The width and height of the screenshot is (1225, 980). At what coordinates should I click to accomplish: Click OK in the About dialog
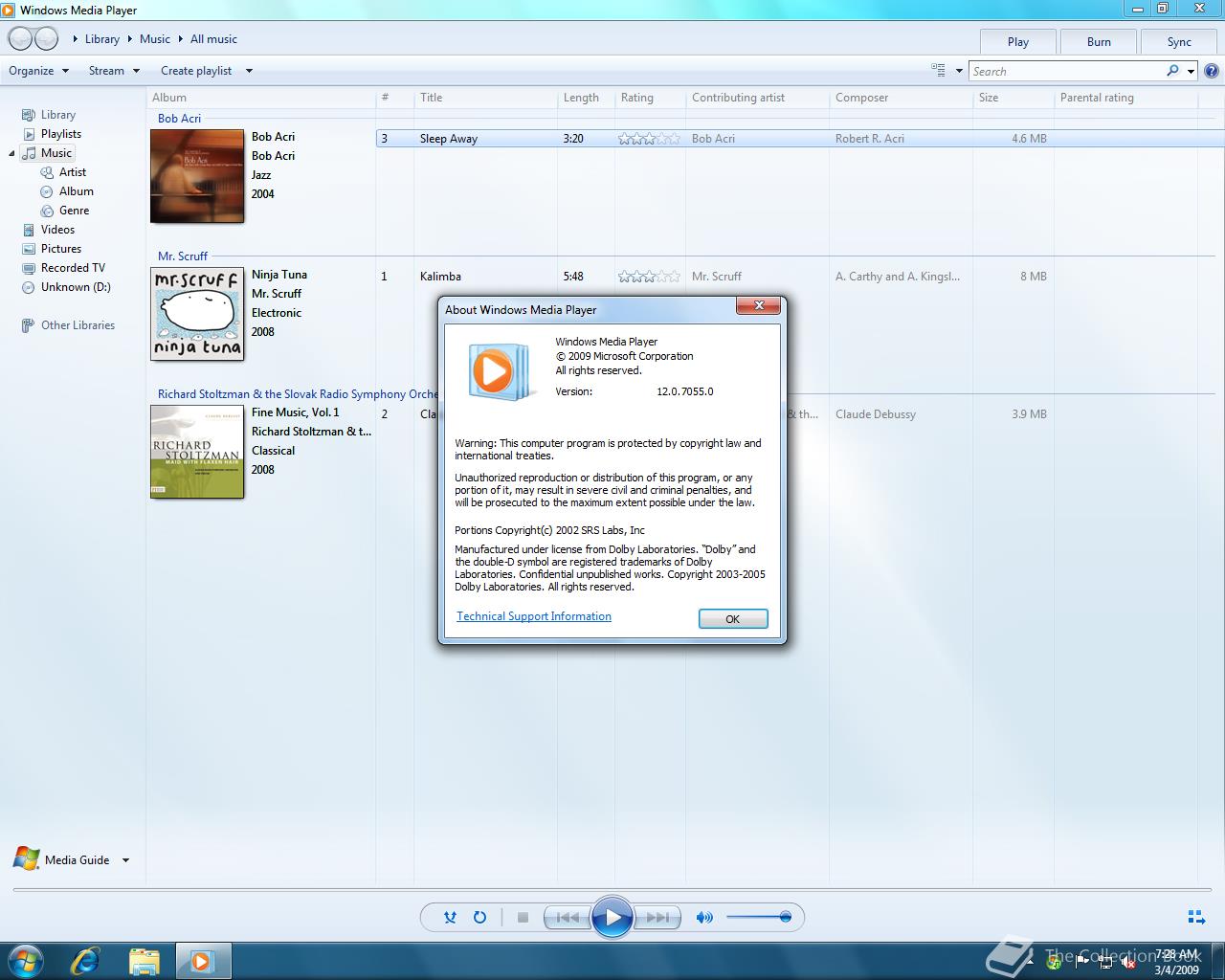point(733,619)
